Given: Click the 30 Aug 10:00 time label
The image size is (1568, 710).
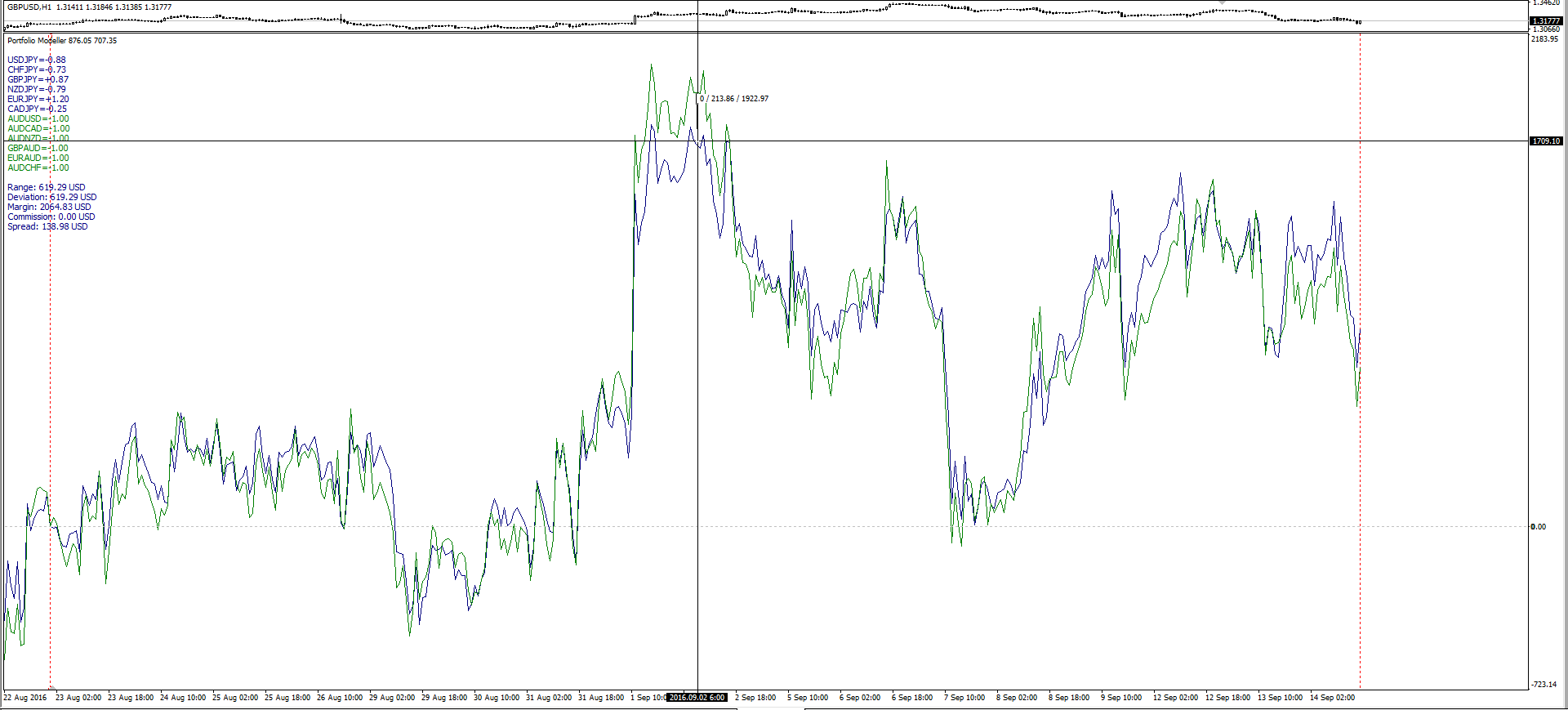Looking at the screenshot, I should click(x=497, y=698).
